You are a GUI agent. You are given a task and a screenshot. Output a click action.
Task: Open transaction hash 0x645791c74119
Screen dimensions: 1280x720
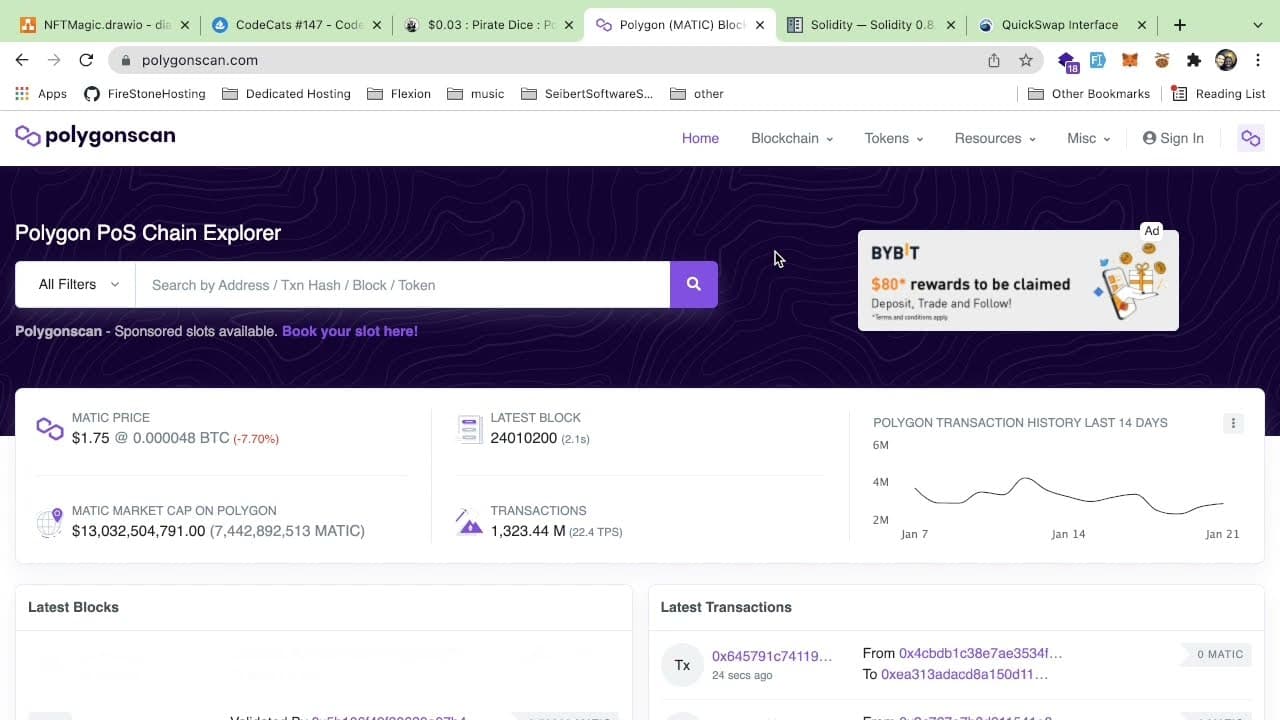772,656
